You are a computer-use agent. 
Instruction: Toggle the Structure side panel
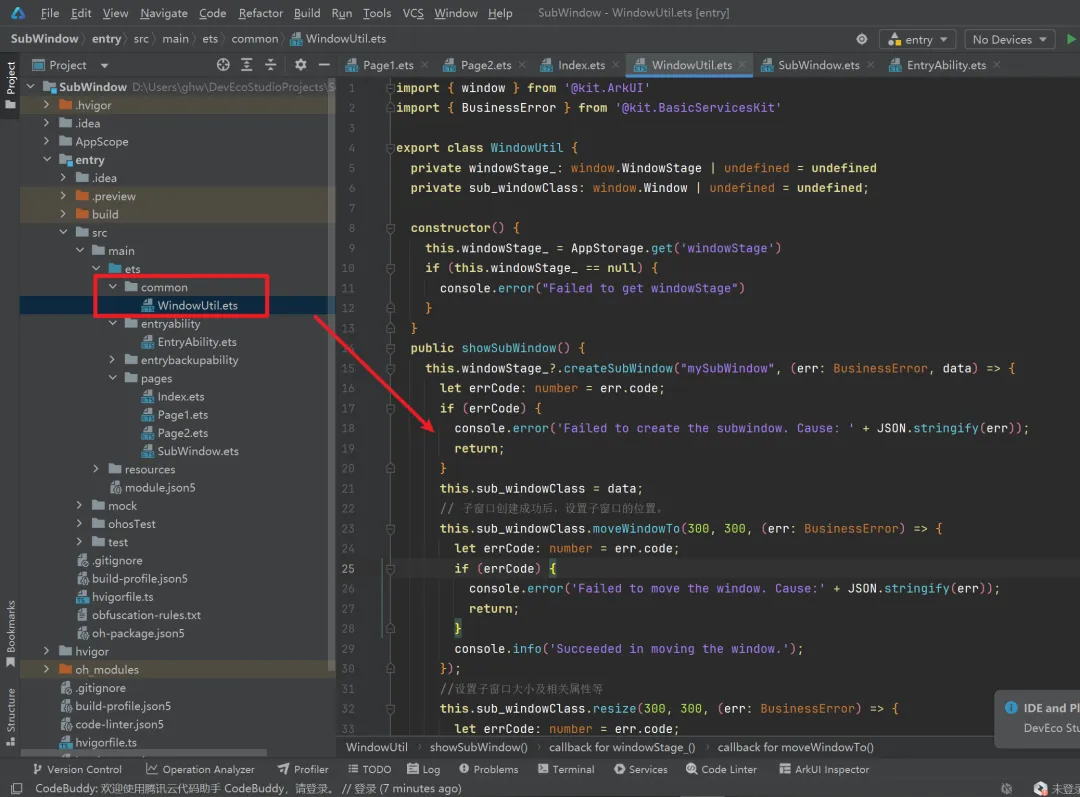coord(11,711)
